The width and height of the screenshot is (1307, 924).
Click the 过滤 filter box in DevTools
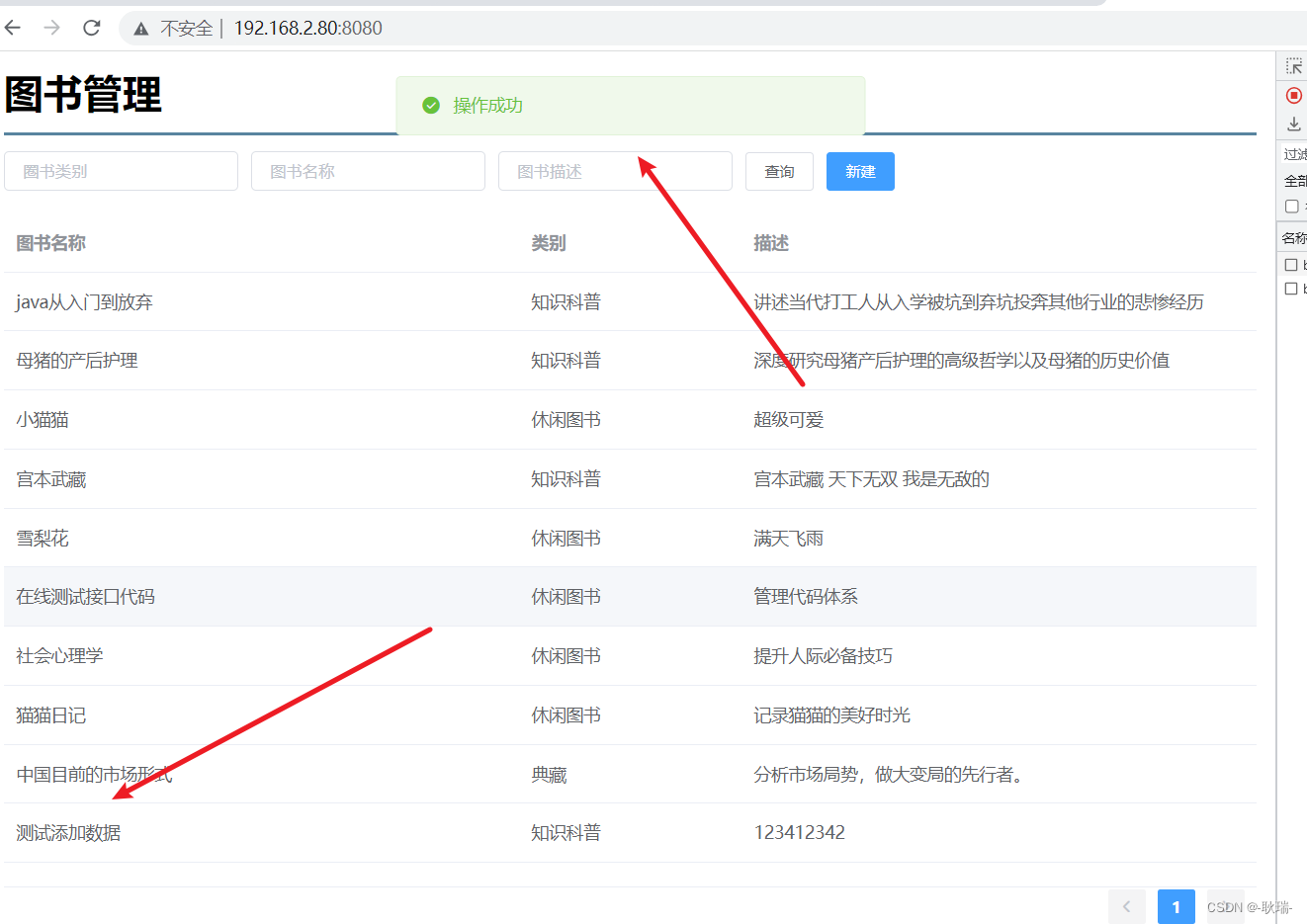(1295, 154)
